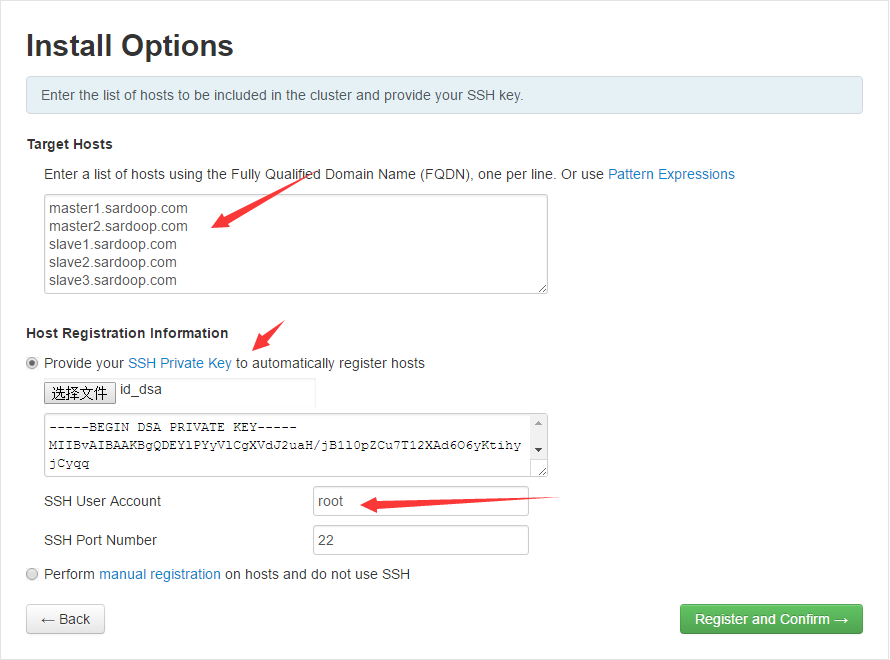Grab the resize handle of Target Hosts box
This screenshot has height=660, width=890.
(x=542, y=288)
